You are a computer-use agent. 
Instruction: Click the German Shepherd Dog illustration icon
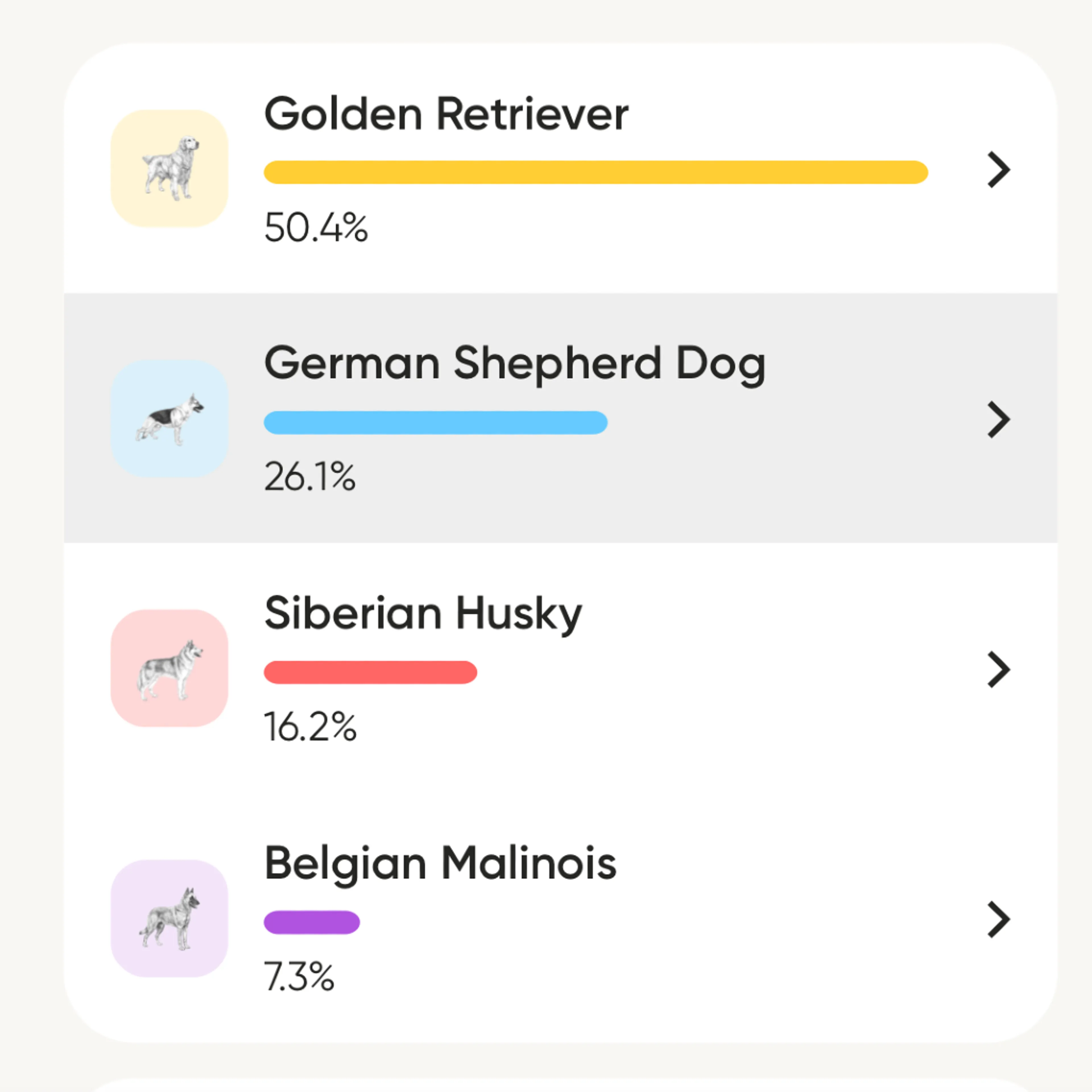[169, 418]
